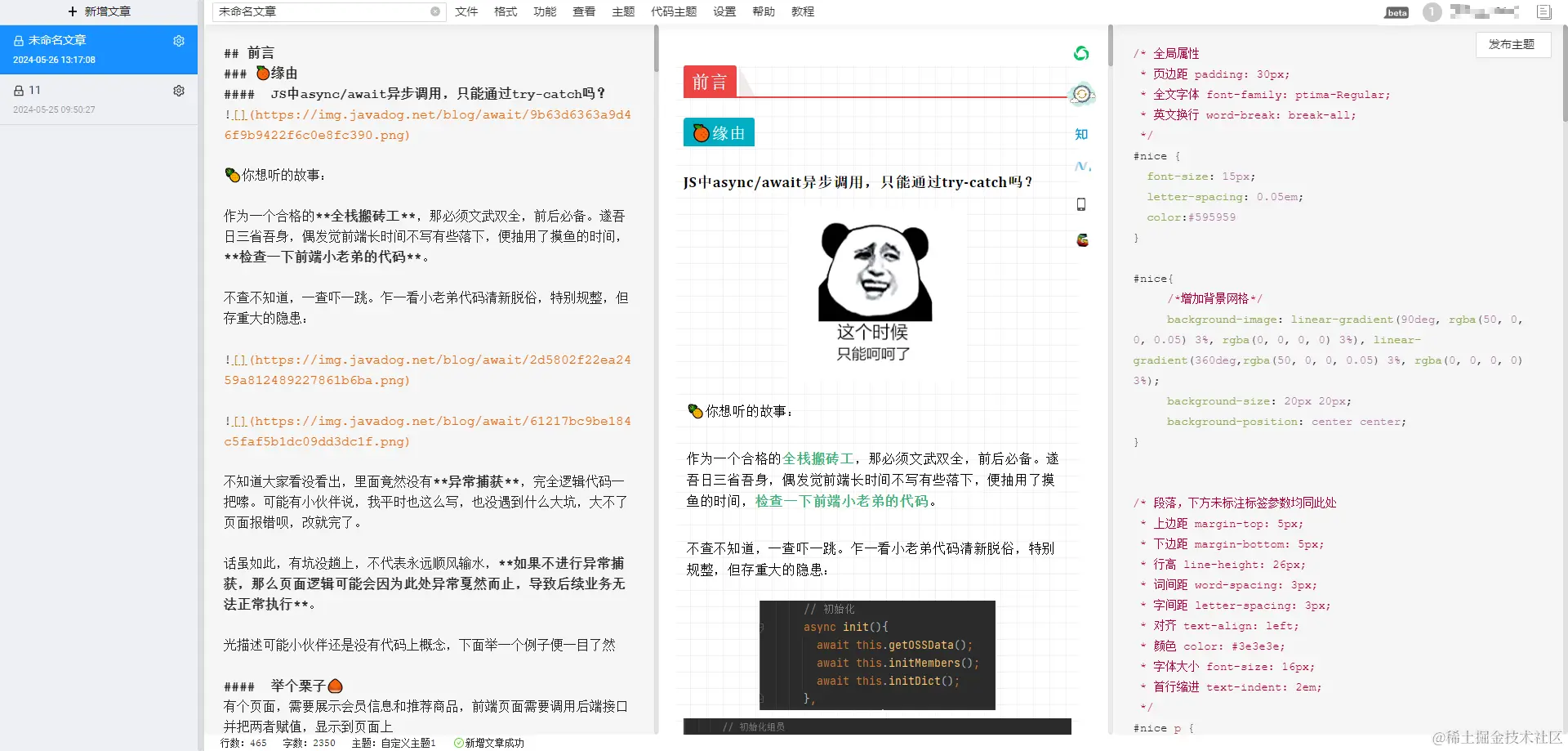Switch to the mobile phone preview icon

click(x=1081, y=204)
